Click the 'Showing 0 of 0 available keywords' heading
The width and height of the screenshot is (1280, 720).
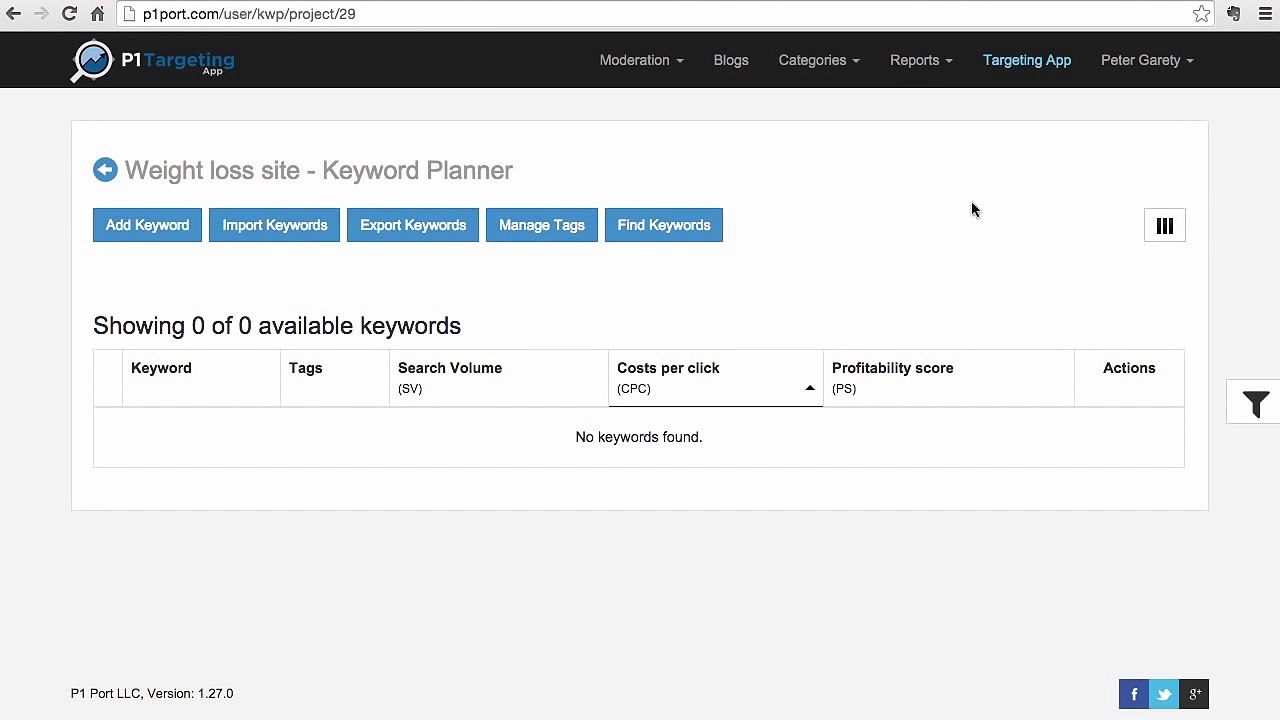click(x=277, y=326)
